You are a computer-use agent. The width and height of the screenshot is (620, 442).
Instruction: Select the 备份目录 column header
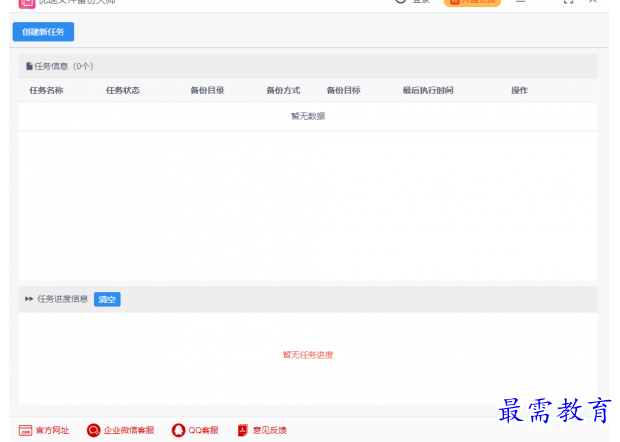[207, 90]
